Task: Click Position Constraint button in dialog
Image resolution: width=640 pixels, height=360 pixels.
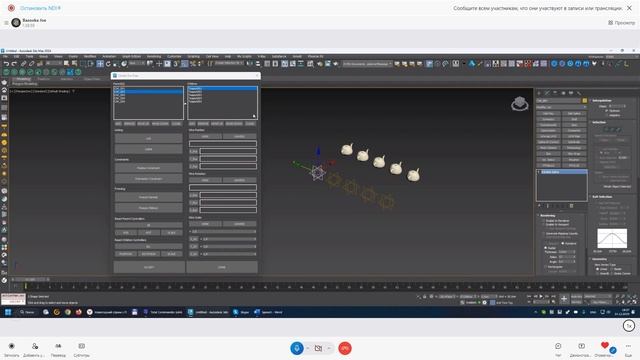Action: click(149, 168)
